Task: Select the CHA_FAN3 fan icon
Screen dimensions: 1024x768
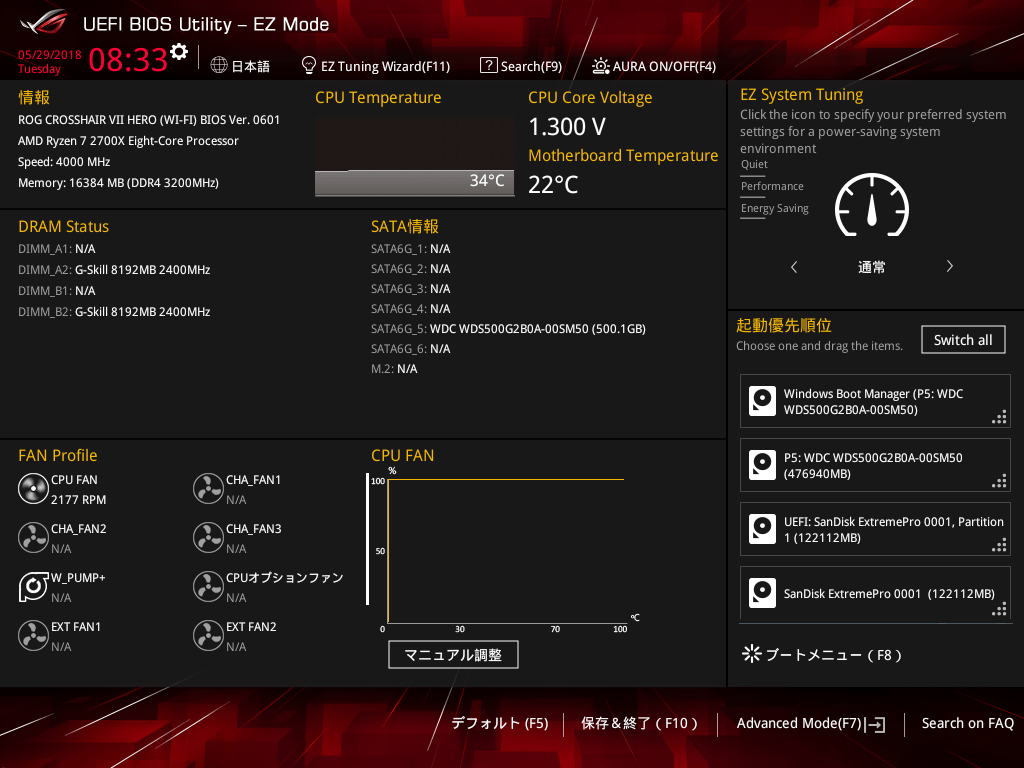Action: (208, 537)
